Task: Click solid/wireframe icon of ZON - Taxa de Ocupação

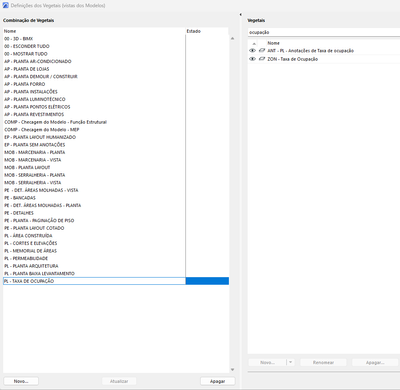Action: (x=262, y=59)
